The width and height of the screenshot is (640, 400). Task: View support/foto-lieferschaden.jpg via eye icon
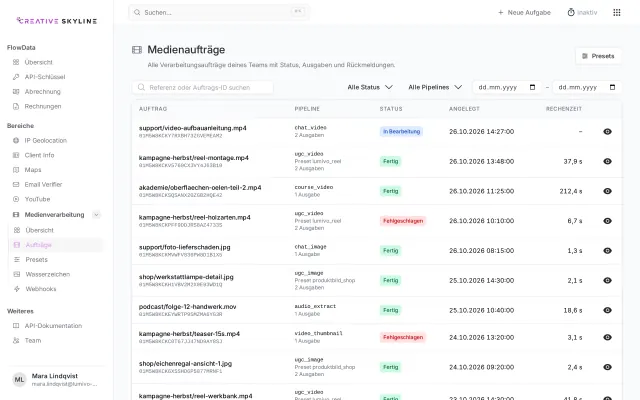607,251
